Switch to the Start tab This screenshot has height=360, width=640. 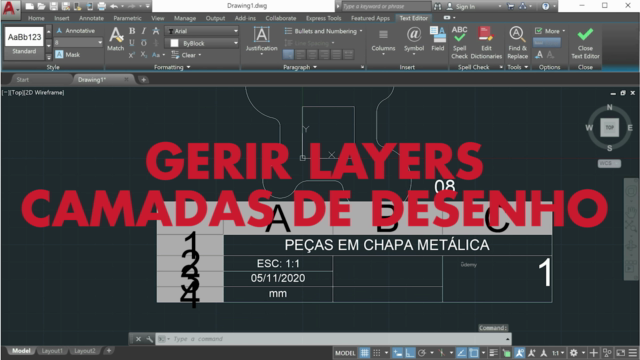(22, 80)
